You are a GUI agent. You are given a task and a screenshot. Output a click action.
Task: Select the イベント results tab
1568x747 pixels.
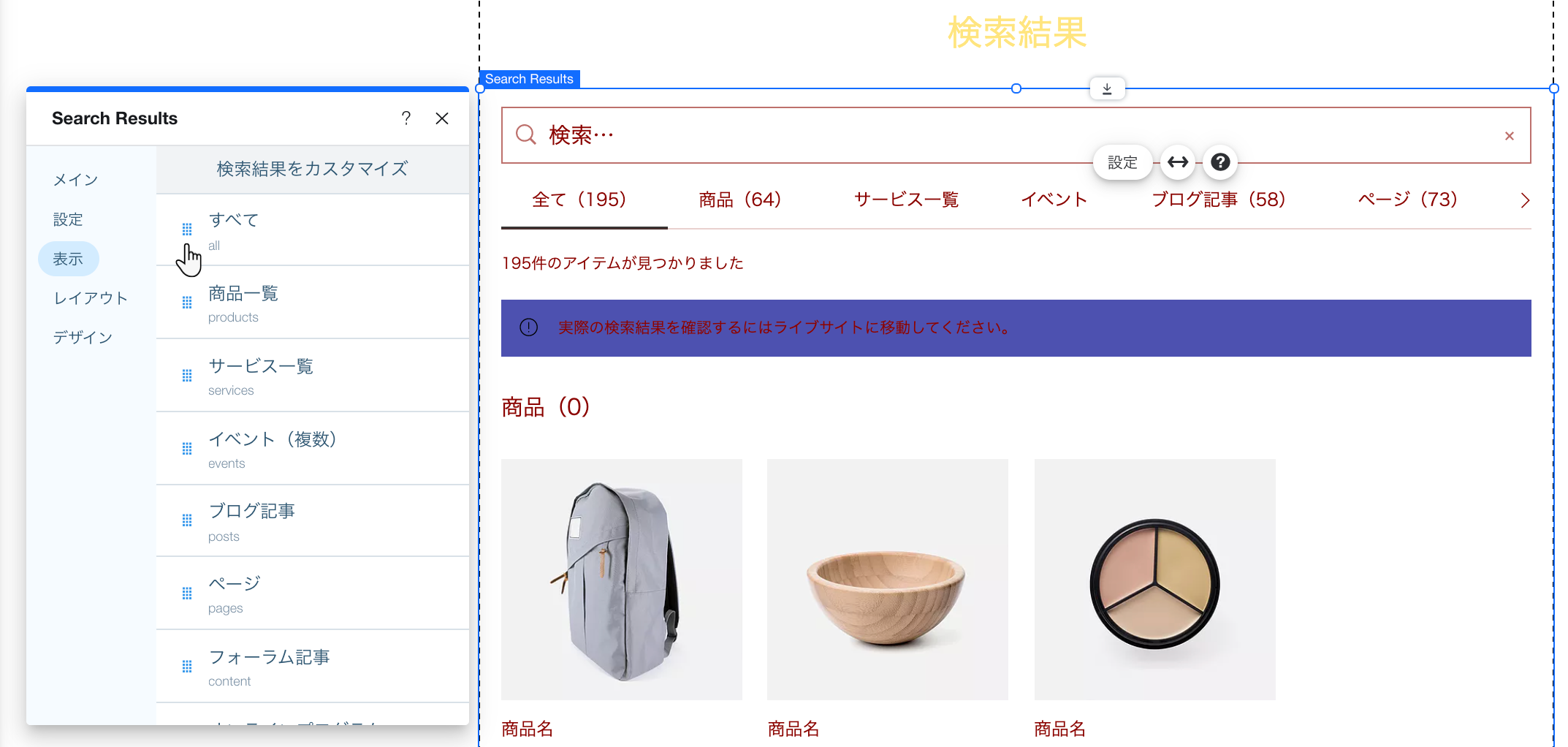pyautogui.click(x=1054, y=200)
